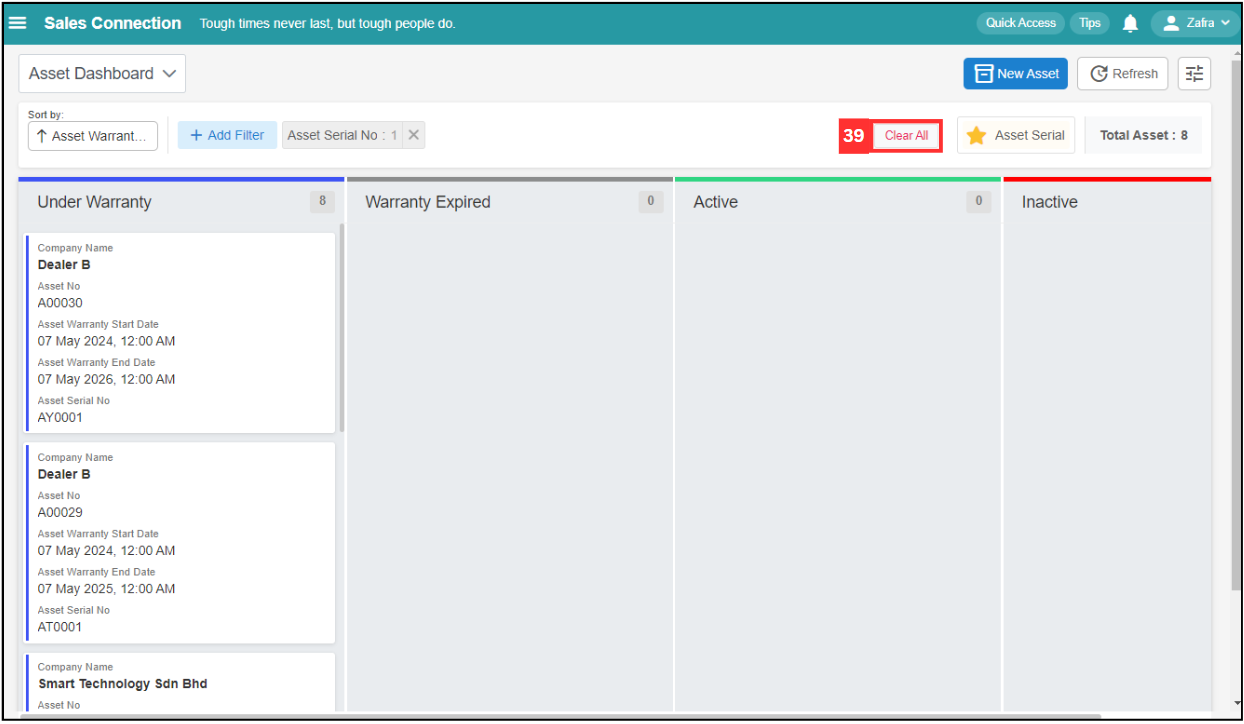Image resolution: width=1244 pixels, height=724 pixels.
Task: Click the Add Filter button
Action: click(227, 135)
